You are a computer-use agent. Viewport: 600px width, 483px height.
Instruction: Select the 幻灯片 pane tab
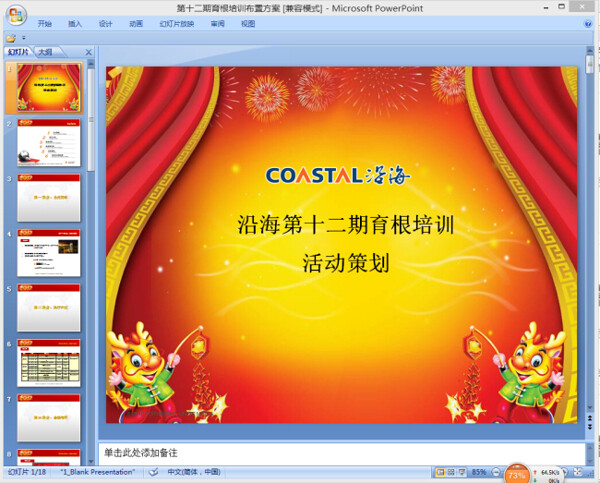pos(18,52)
